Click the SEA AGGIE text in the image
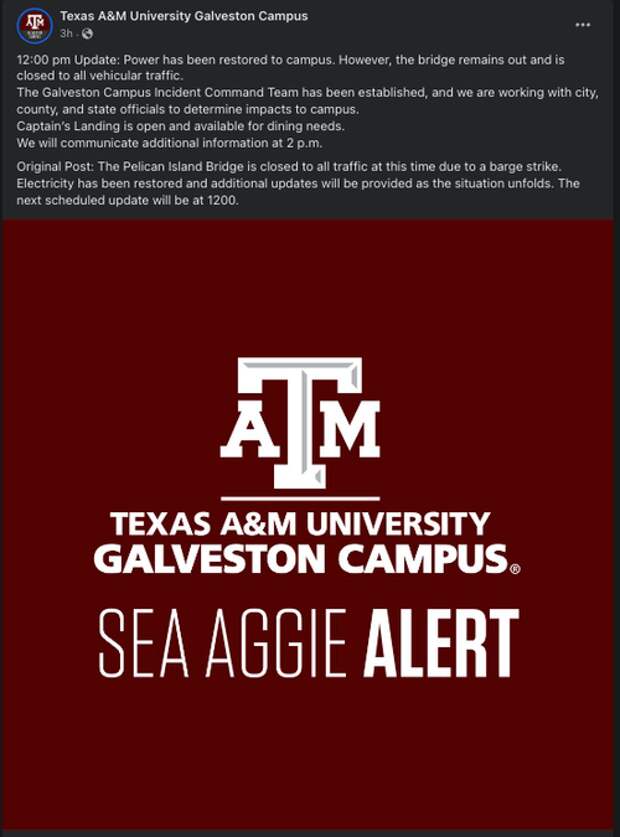 point(223,644)
